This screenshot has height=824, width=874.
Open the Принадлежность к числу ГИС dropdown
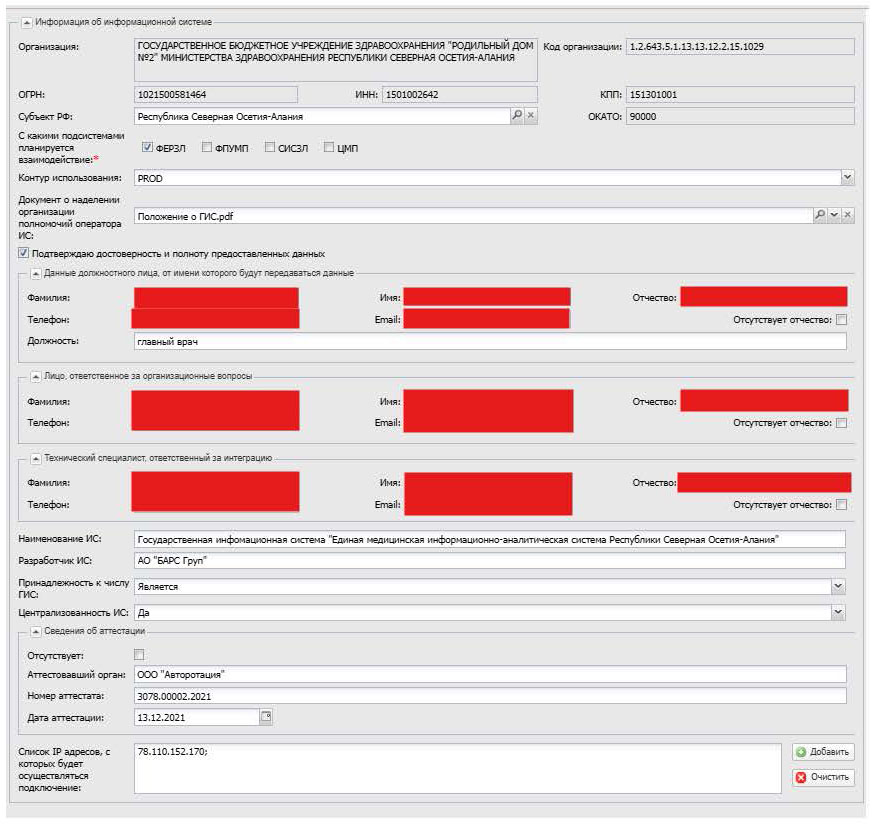click(x=838, y=586)
